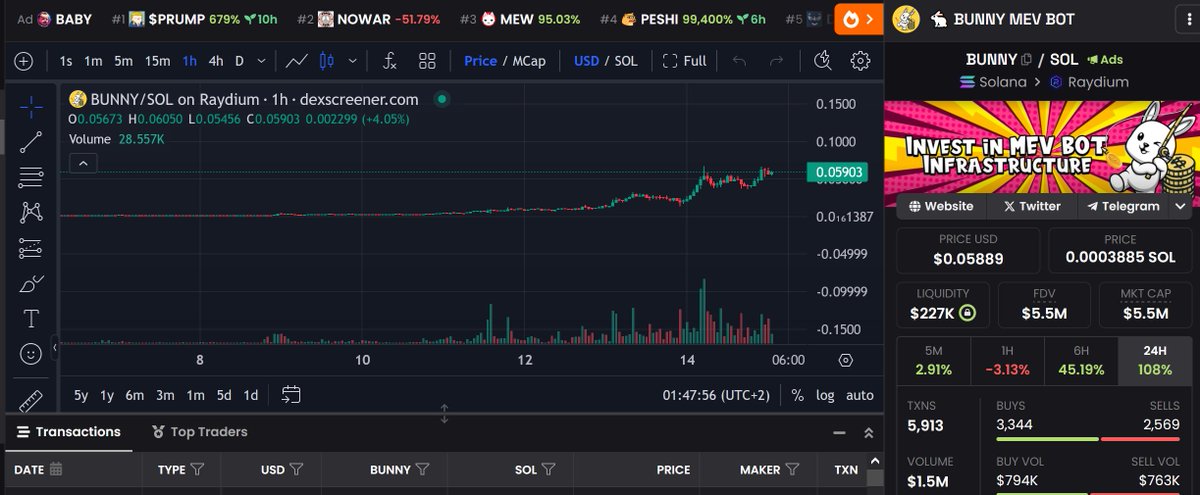
Task: Click the price scale target icon
Action: (x=846, y=360)
